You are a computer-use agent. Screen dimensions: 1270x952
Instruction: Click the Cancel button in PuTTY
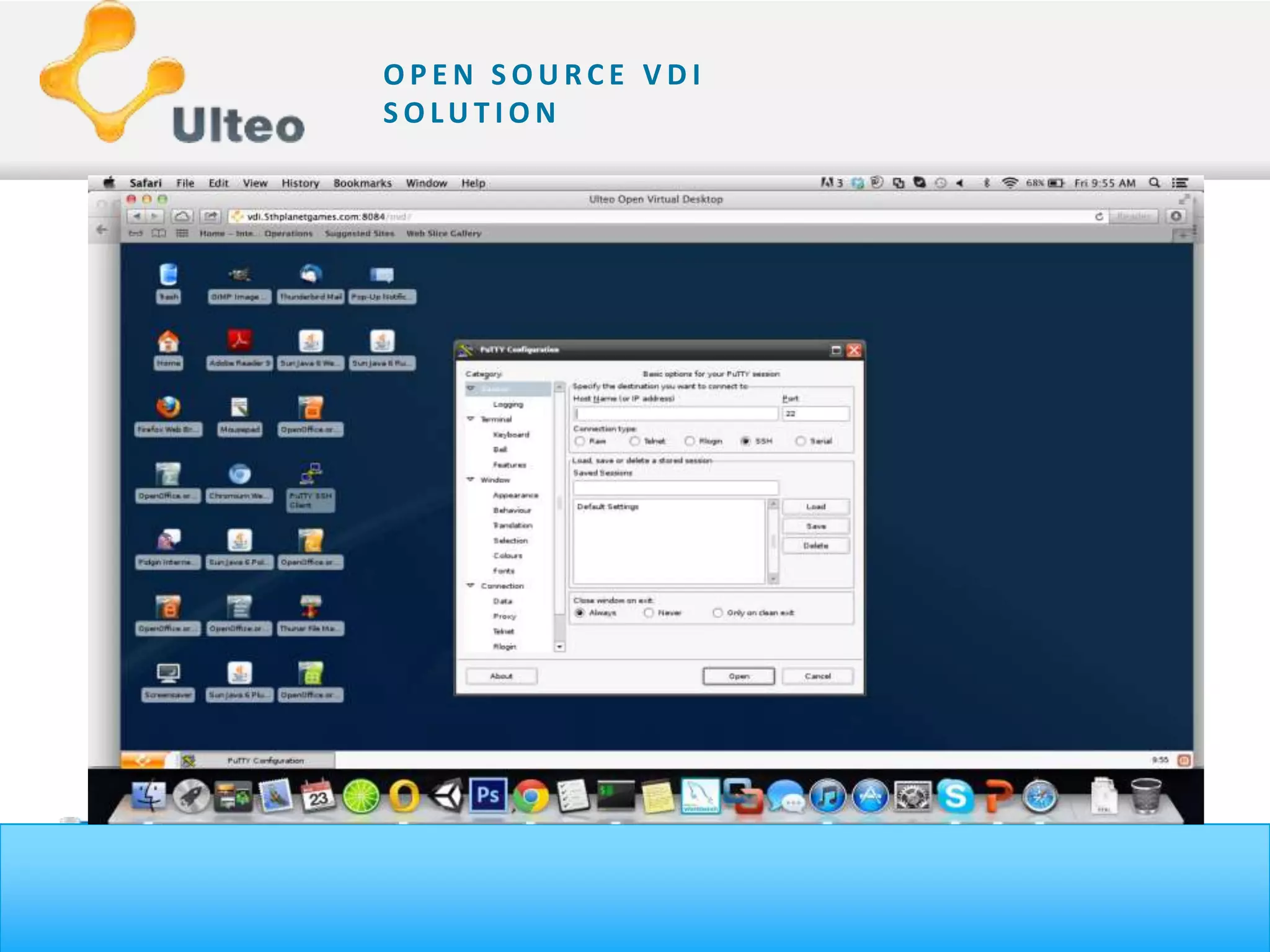(817, 676)
